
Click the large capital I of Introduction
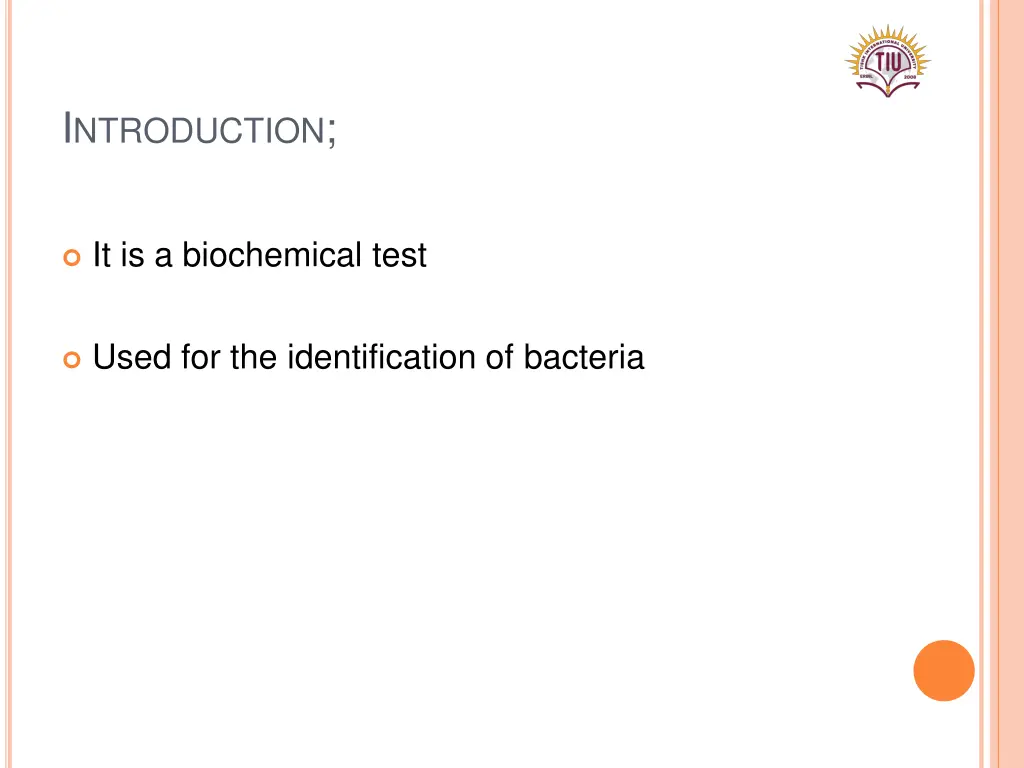tap(67, 127)
